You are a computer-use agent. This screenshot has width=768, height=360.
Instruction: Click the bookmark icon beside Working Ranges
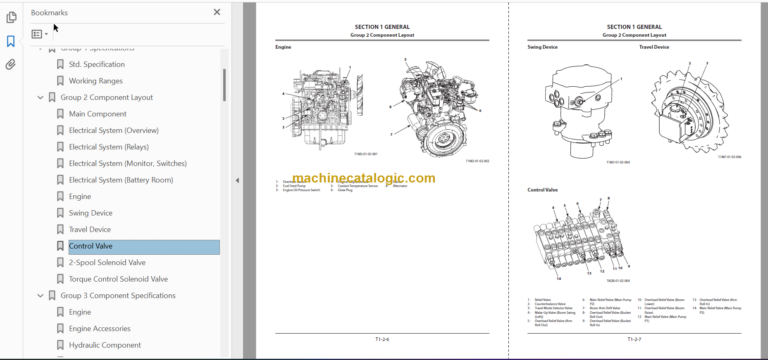[x=60, y=81]
